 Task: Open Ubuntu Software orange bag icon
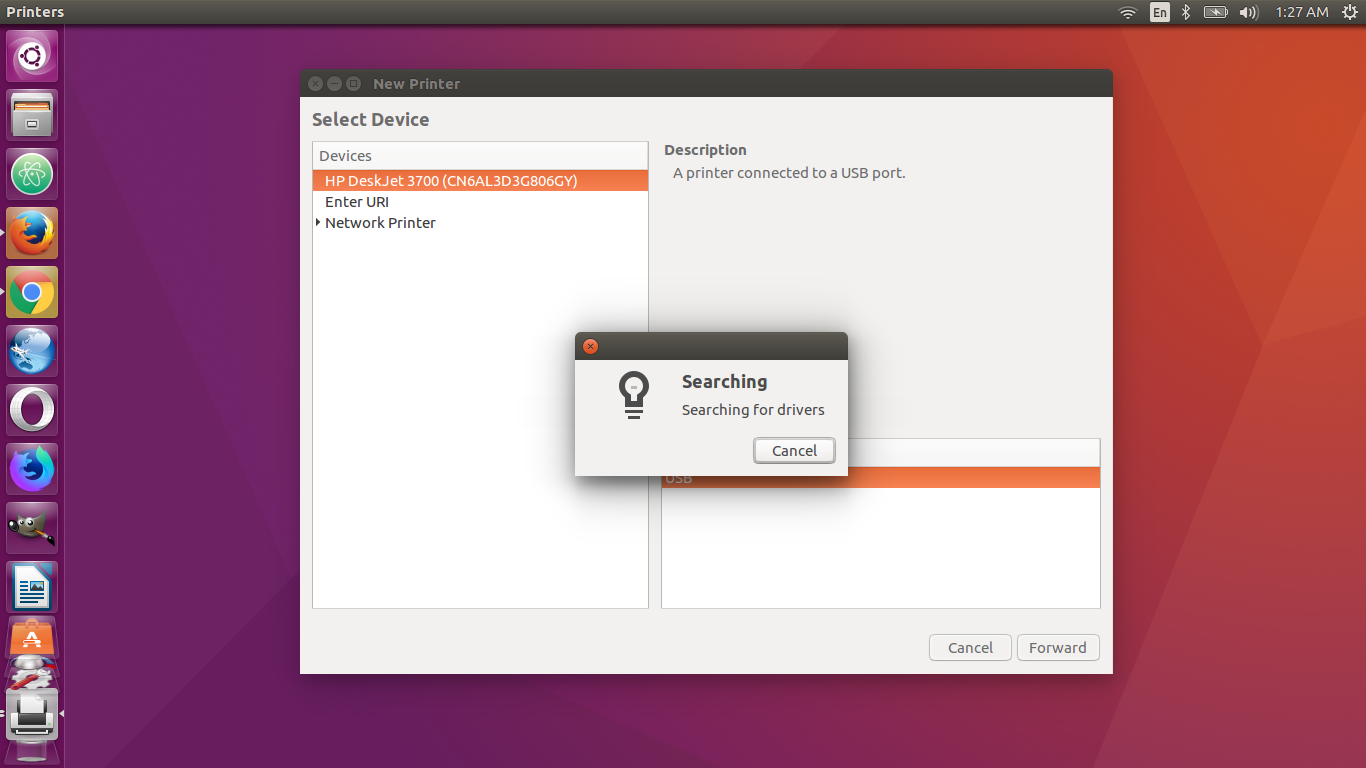(x=32, y=637)
